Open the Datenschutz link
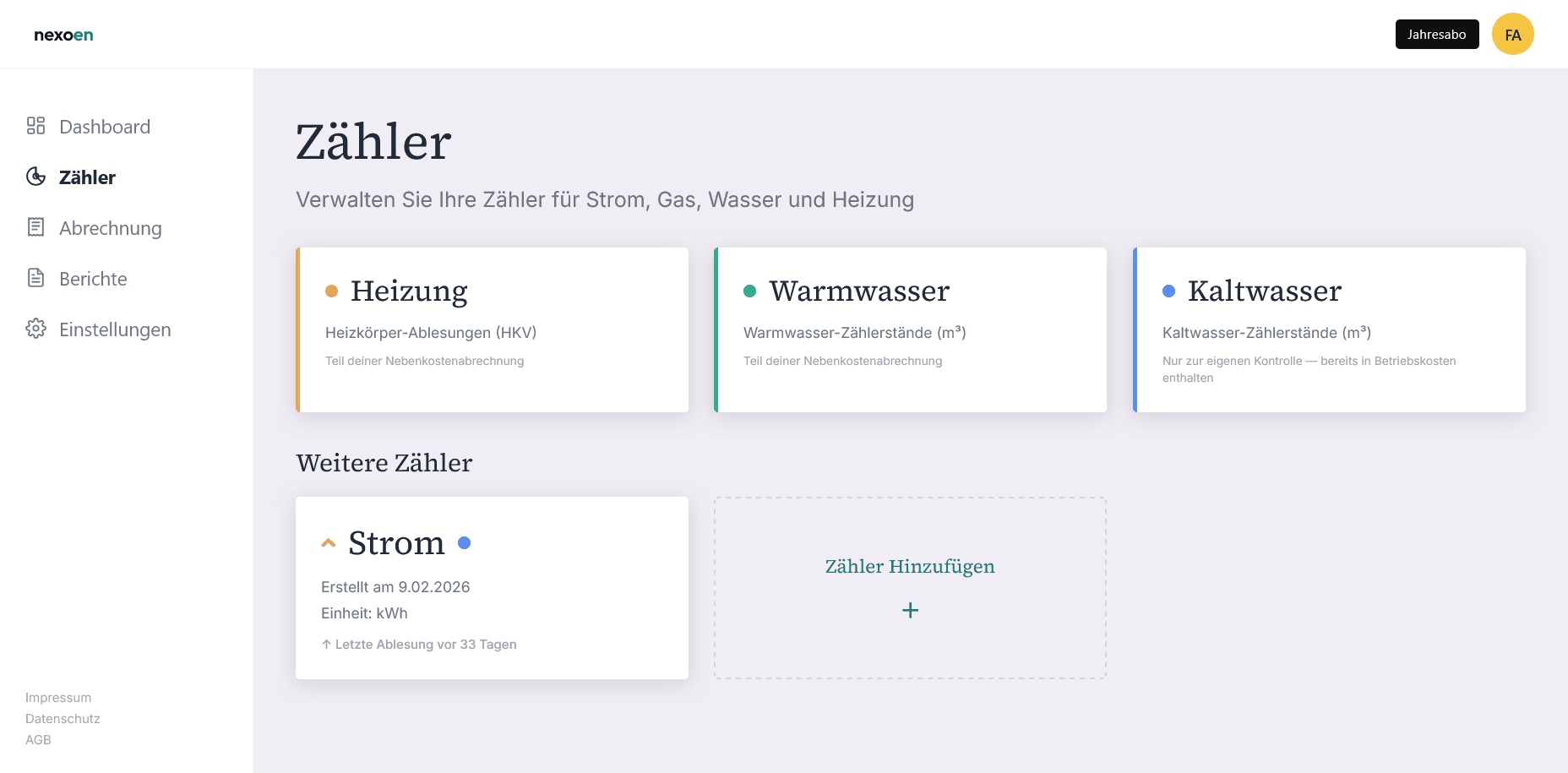This screenshot has width=1568, height=773. pyautogui.click(x=63, y=719)
